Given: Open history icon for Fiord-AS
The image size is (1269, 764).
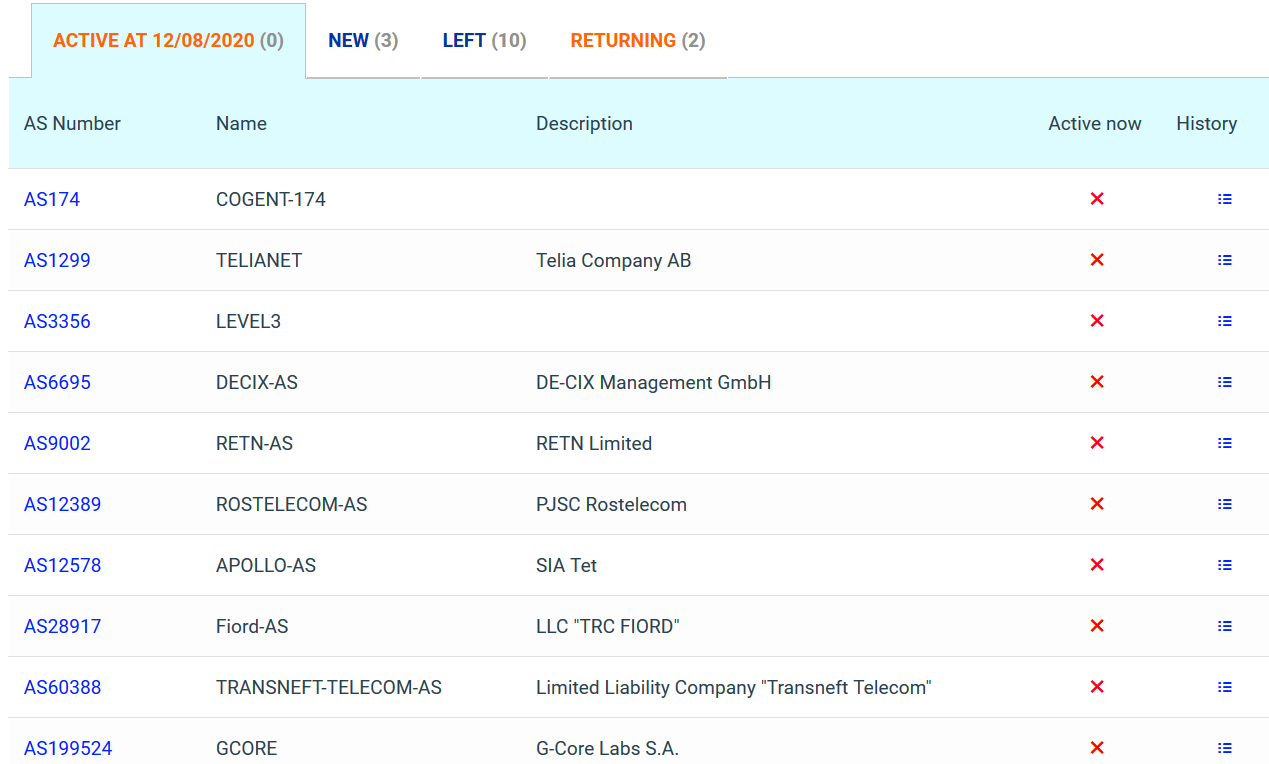Looking at the screenshot, I should click(x=1224, y=626).
